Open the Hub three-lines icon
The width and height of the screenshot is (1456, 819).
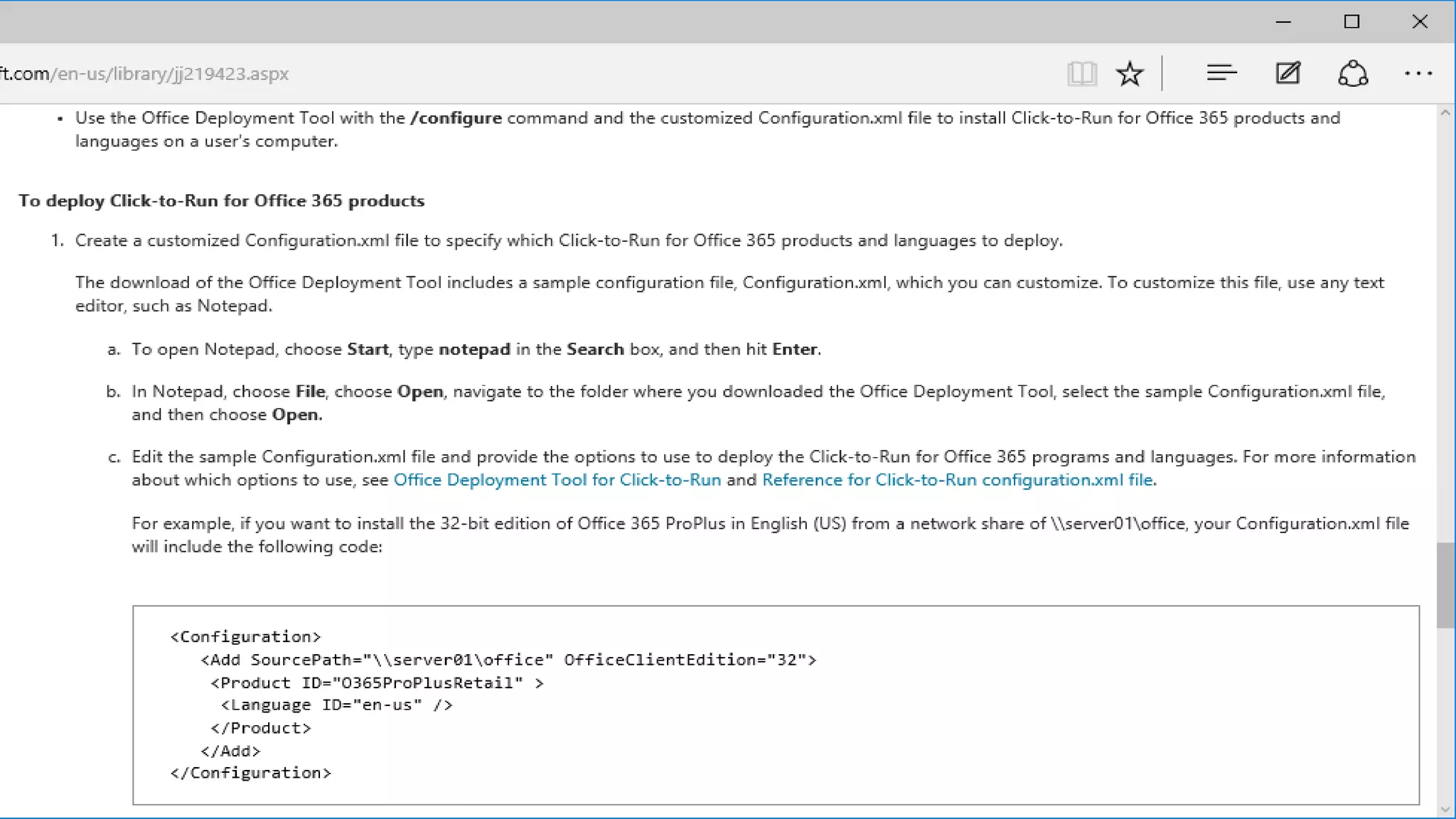(x=1221, y=73)
